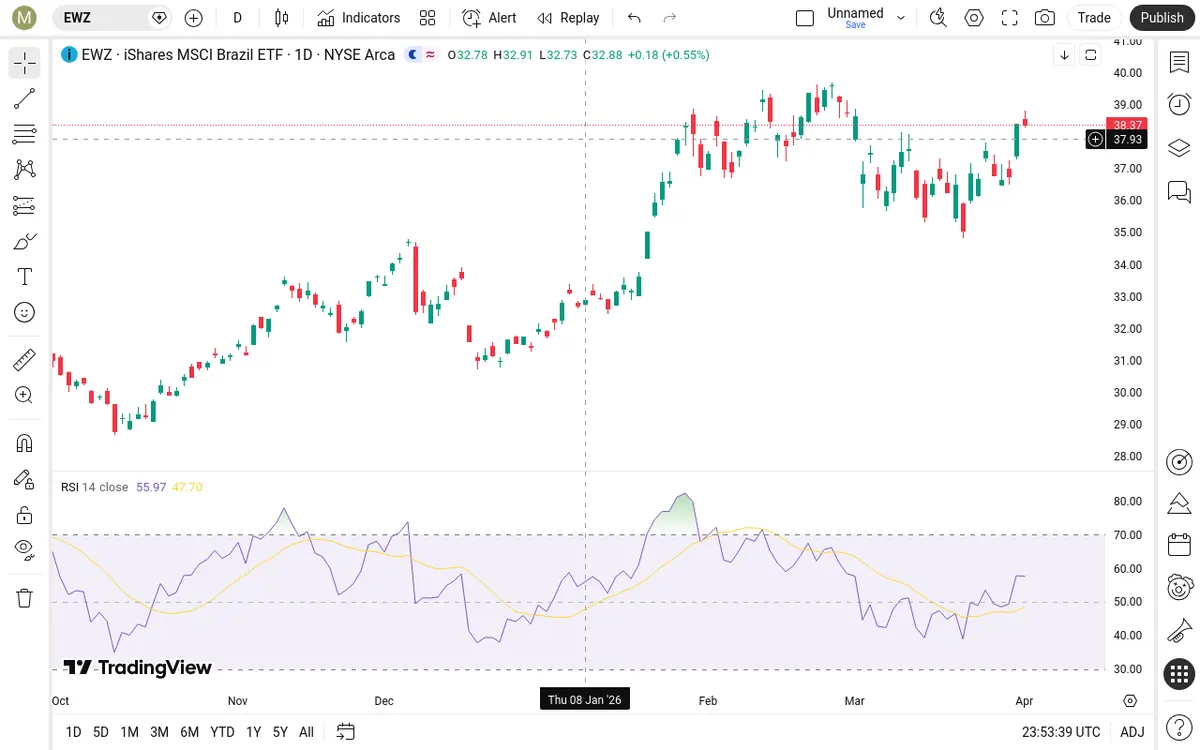Screen dimensions: 1200x750
Task: Lock all drawing tools
Action: click(x=25, y=515)
